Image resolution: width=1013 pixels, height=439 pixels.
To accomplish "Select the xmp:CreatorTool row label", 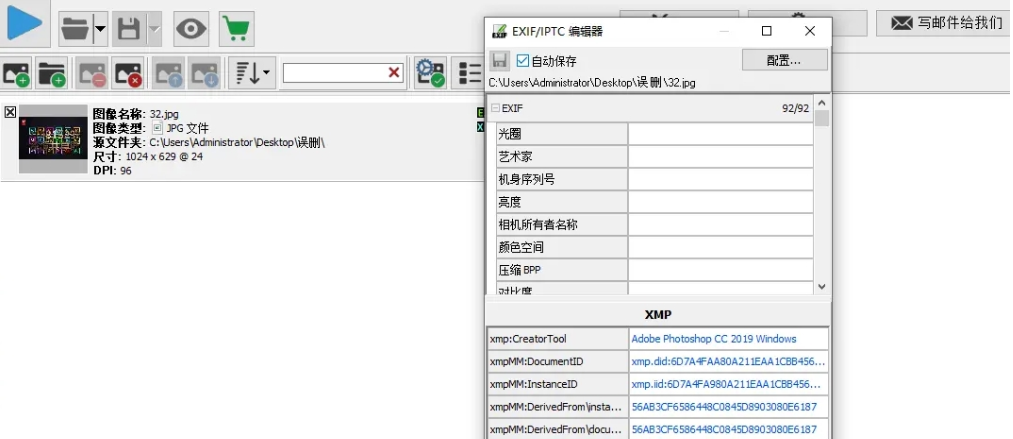I will click(558, 339).
